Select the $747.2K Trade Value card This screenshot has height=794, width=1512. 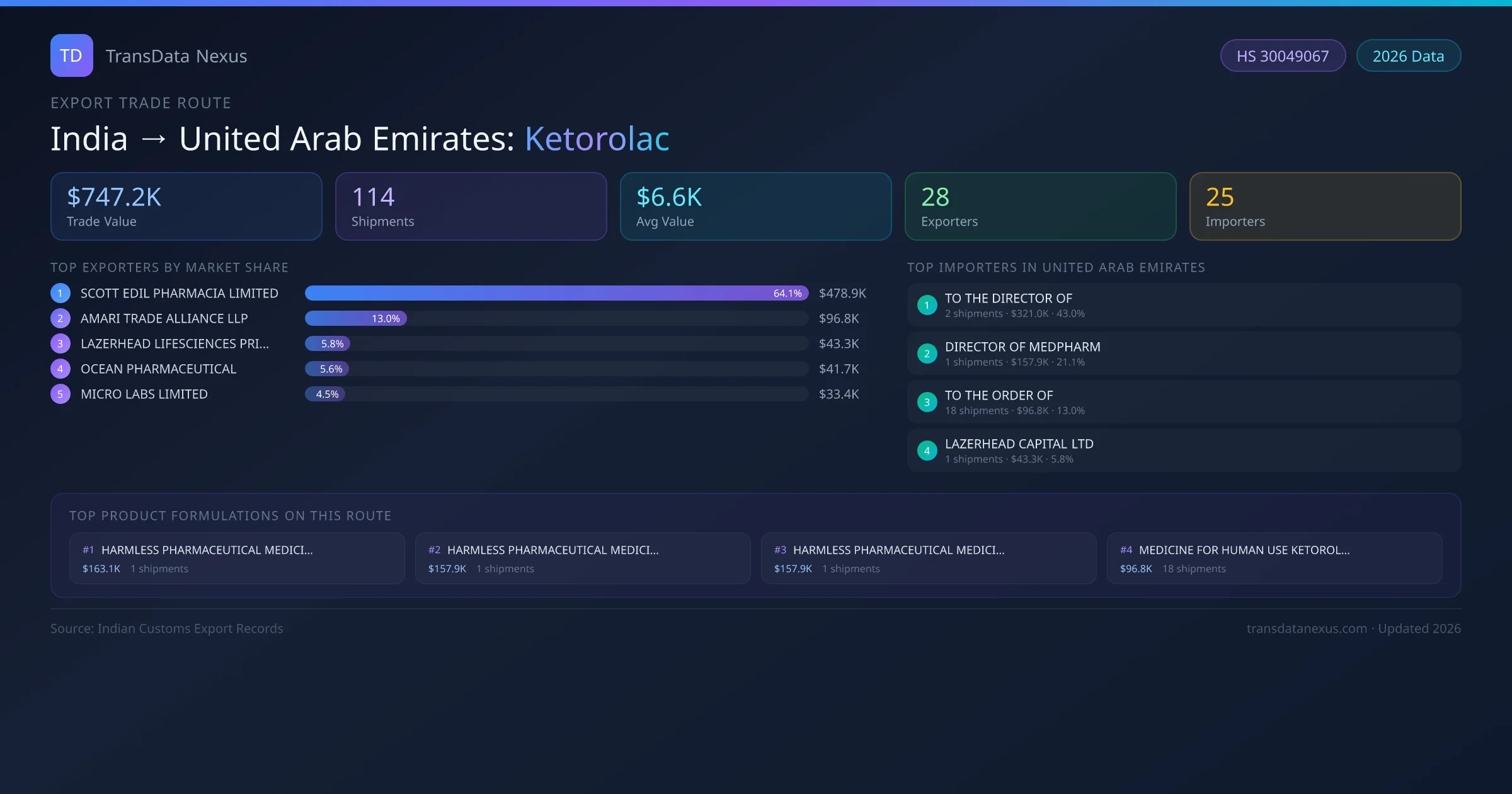[186, 207]
